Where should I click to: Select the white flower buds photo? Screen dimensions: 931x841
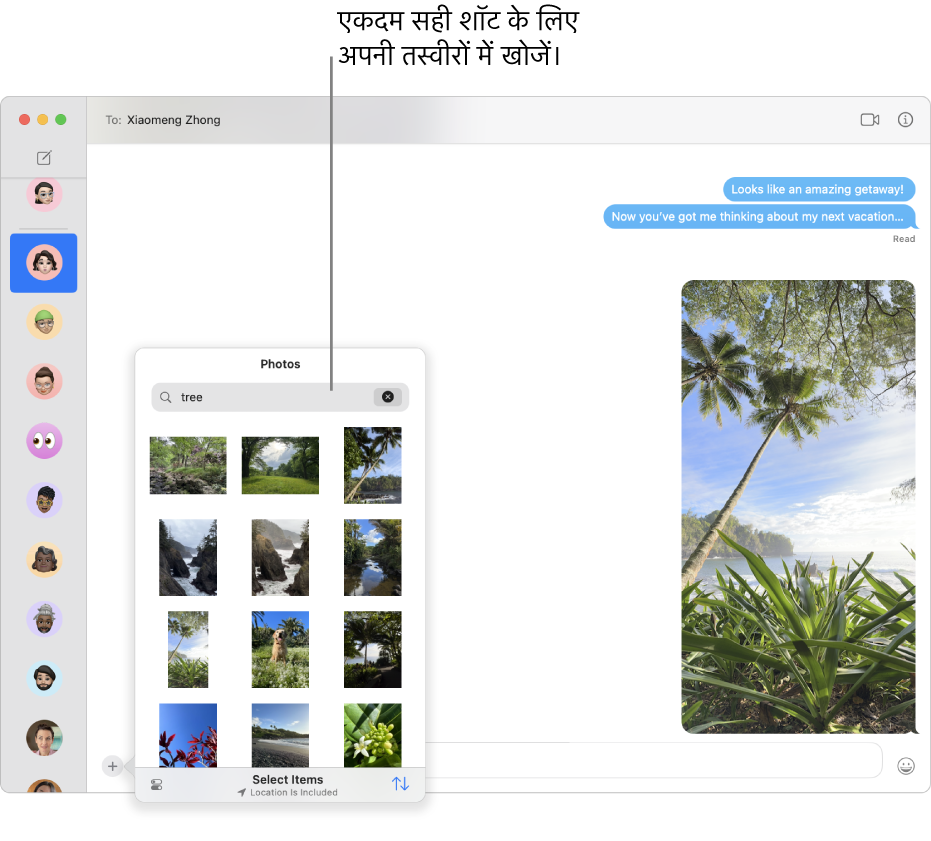tap(372, 735)
